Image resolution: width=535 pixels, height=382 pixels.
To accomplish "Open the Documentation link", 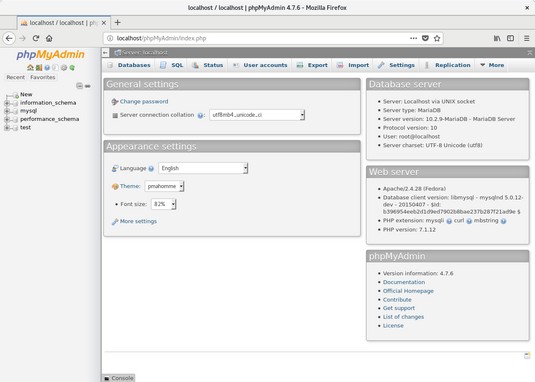I will point(404,282).
